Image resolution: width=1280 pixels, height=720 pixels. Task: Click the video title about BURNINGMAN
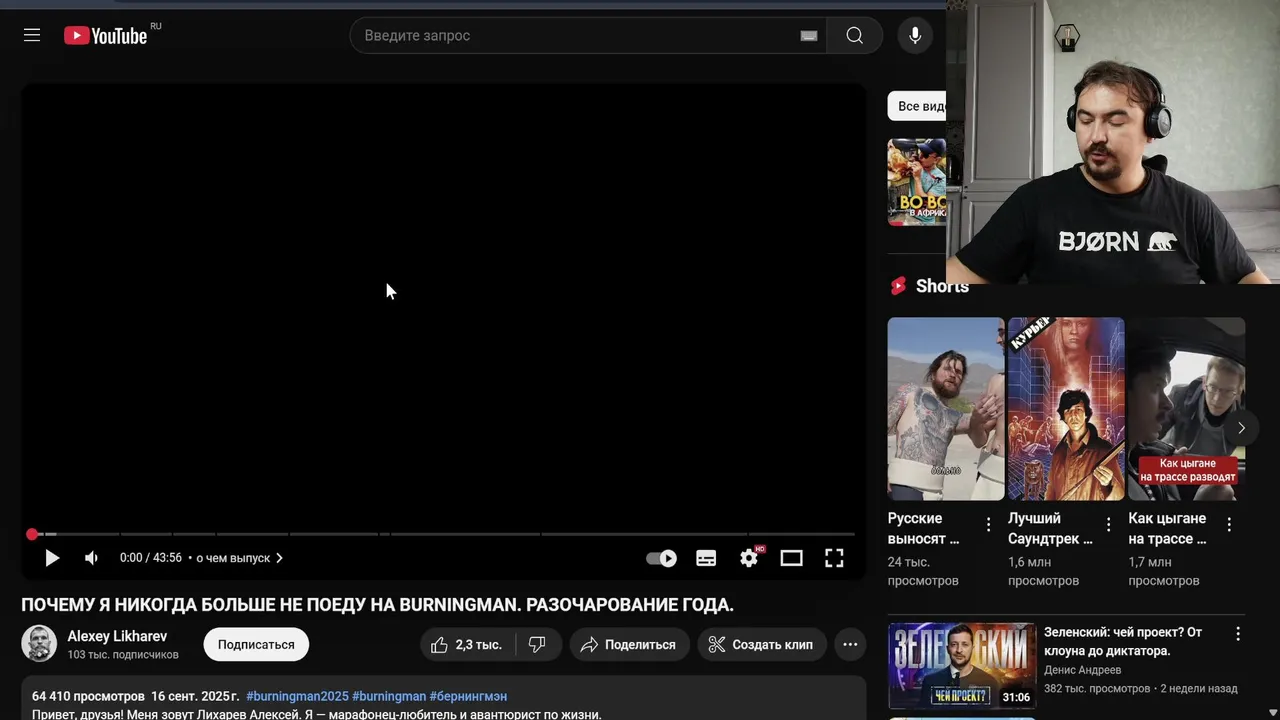[x=378, y=605]
